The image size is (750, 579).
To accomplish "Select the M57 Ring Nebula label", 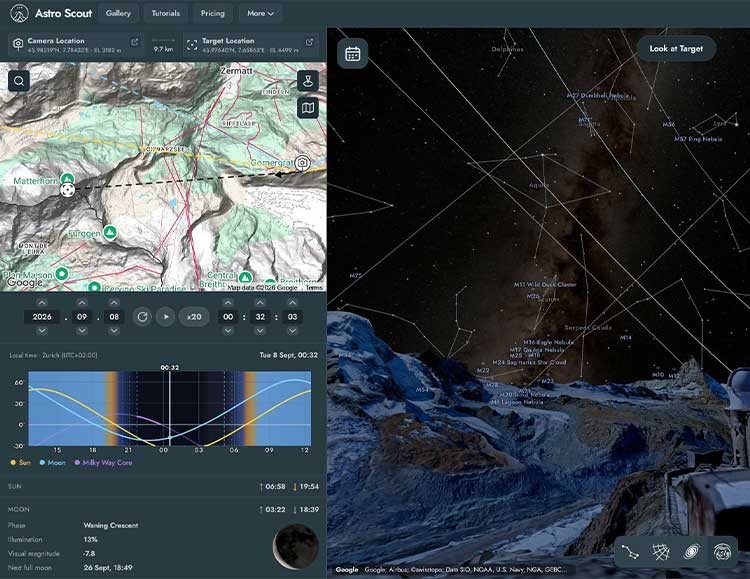I will tap(698, 139).
